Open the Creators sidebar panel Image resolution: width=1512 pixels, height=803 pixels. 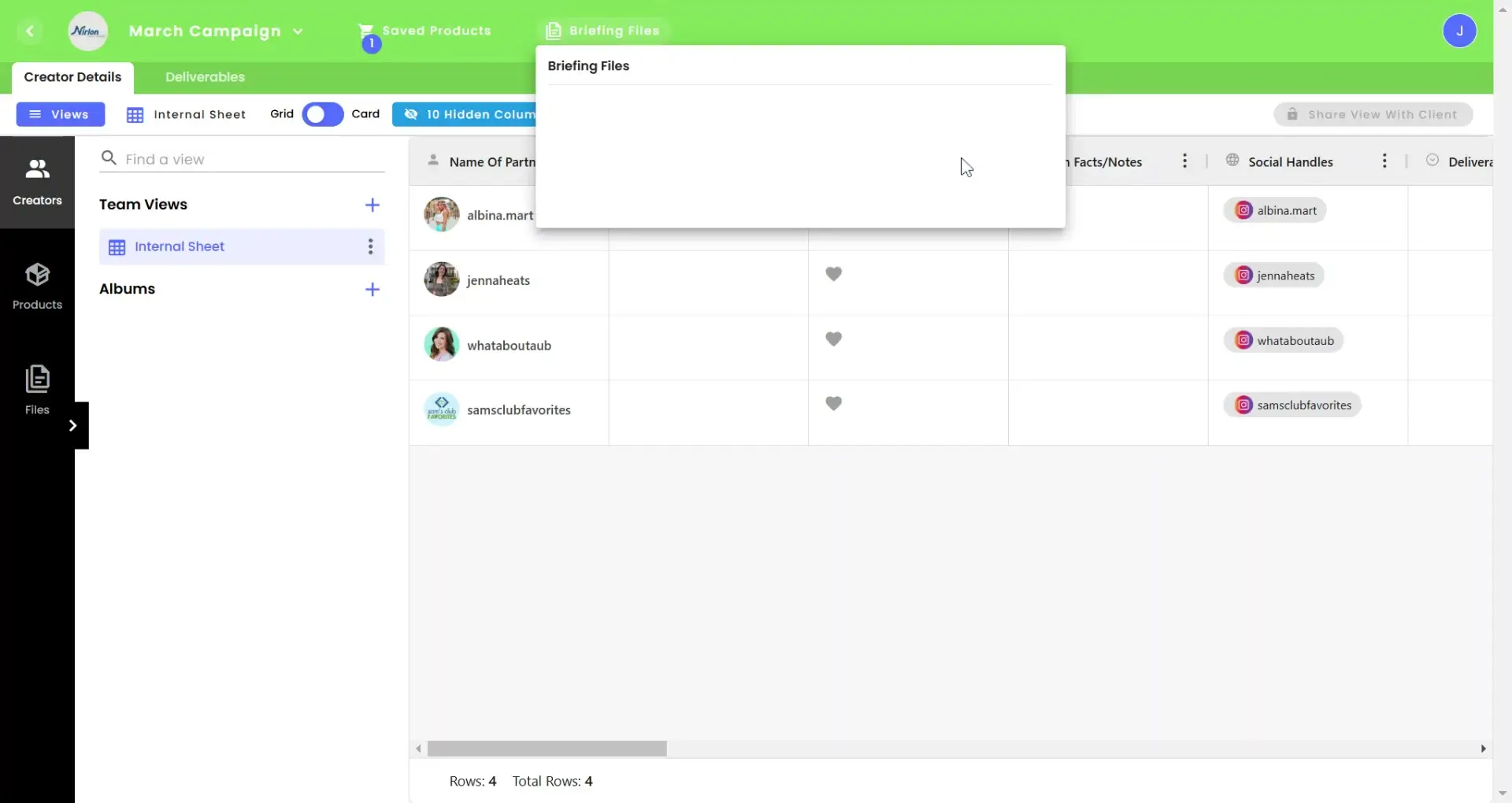pyautogui.click(x=37, y=182)
